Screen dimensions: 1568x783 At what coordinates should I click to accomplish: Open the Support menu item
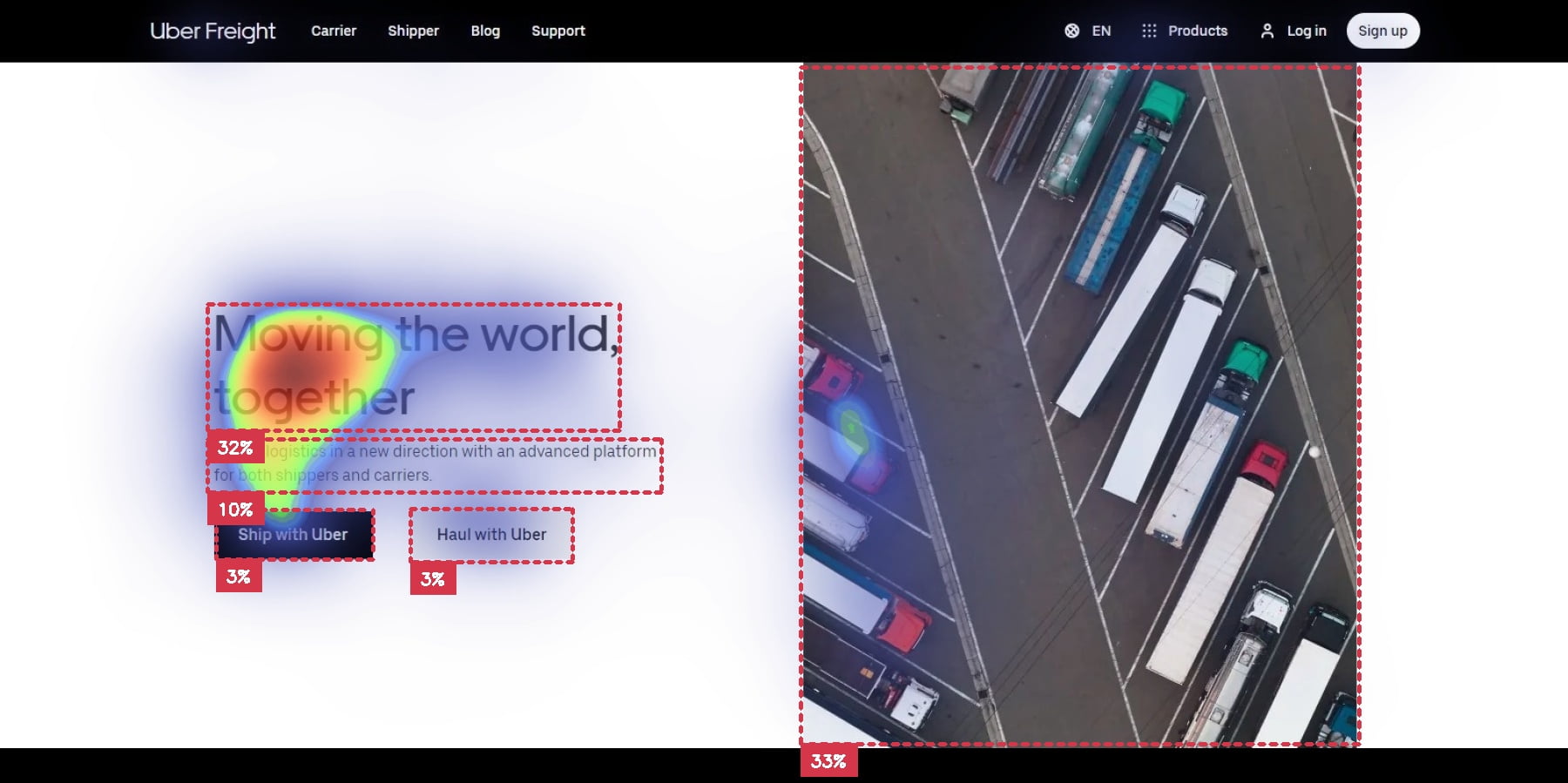(x=558, y=31)
